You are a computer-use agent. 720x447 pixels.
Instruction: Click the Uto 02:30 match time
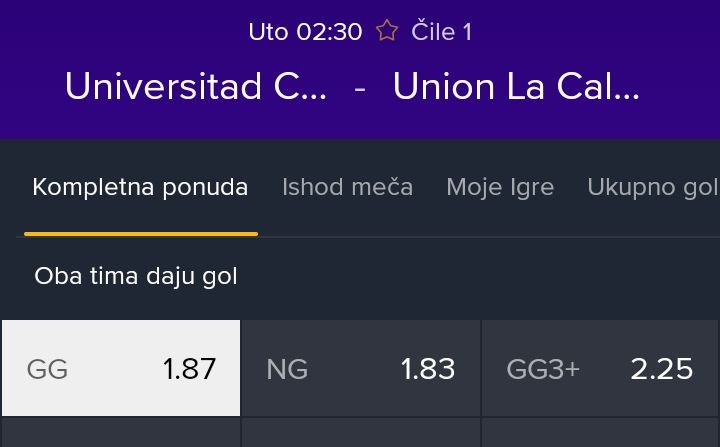(305, 32)
